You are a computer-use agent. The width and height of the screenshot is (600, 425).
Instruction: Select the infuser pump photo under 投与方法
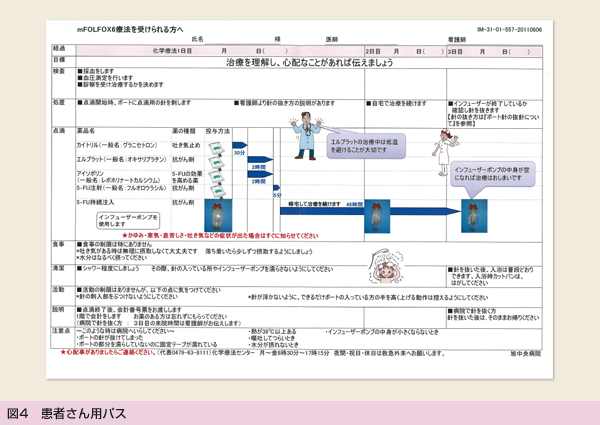click(218, 215)
